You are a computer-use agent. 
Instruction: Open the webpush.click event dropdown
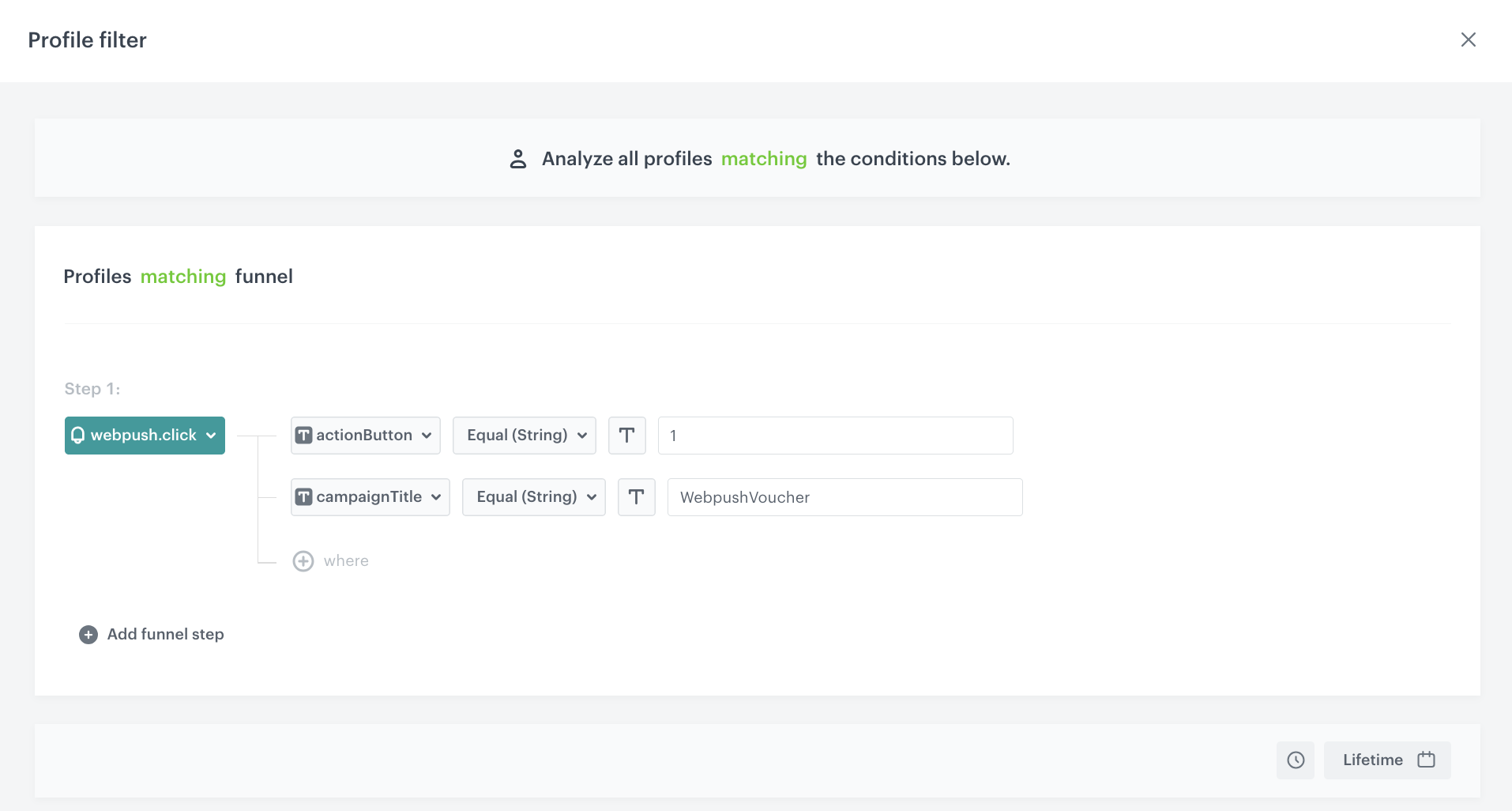[x=145, y=435]
